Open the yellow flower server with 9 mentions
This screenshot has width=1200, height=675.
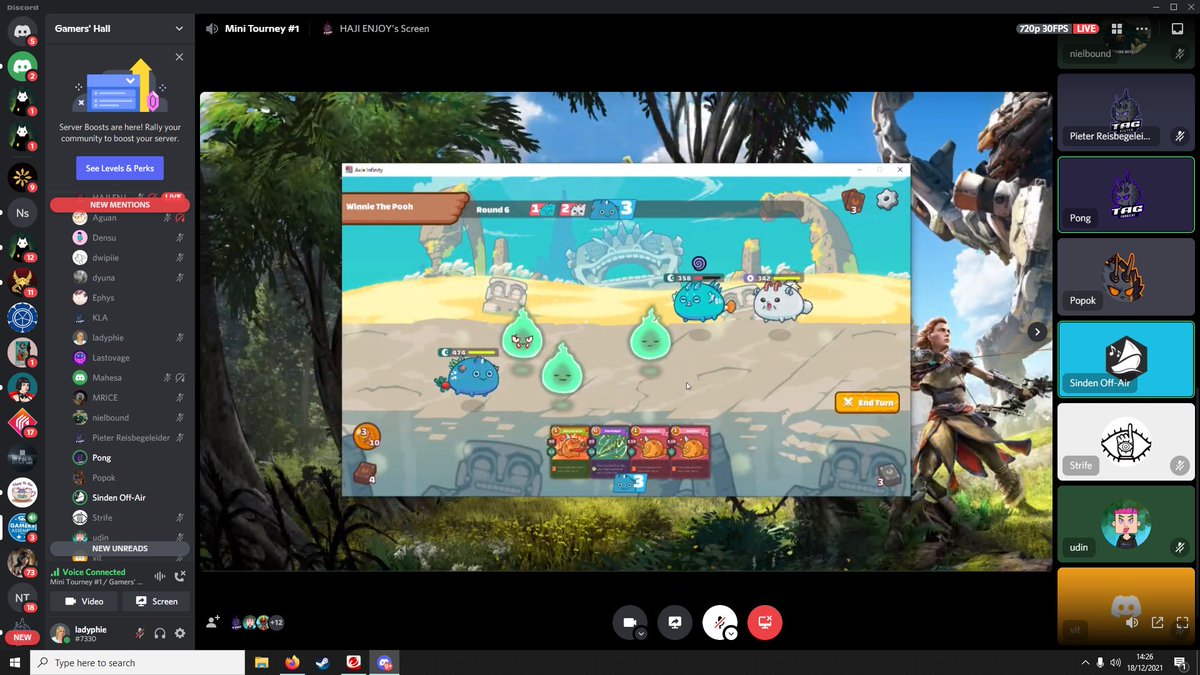(22, 177)
